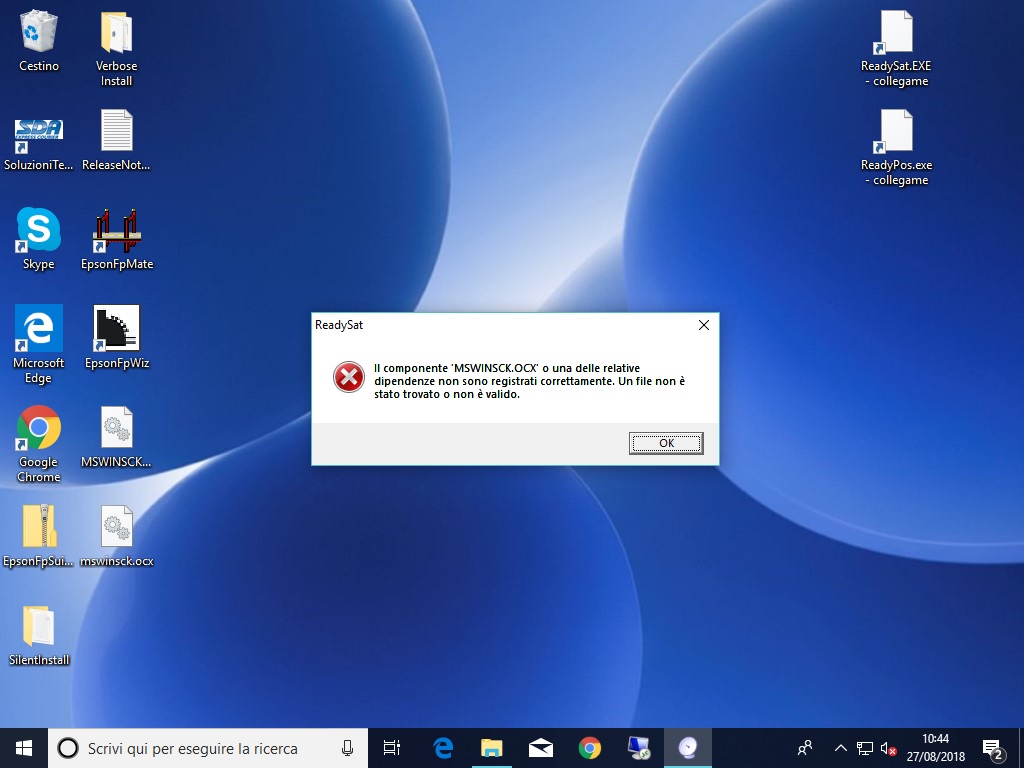Select the EpsonFpSui... zip archive
The height and width of the screenshot is (768, 1024).
(x=39, y=536)
